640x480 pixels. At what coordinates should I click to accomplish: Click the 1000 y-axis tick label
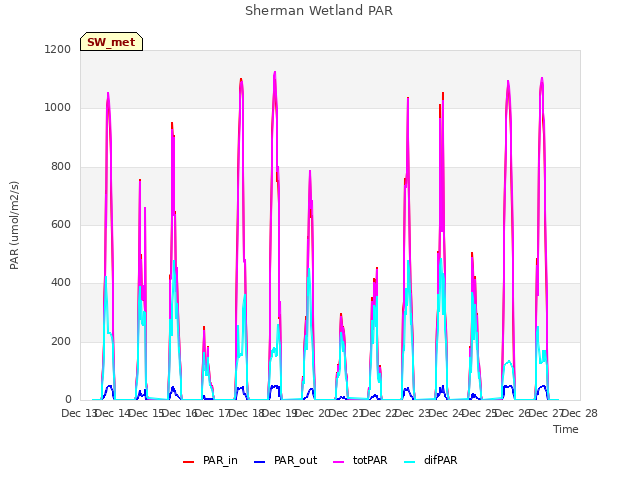58,108
